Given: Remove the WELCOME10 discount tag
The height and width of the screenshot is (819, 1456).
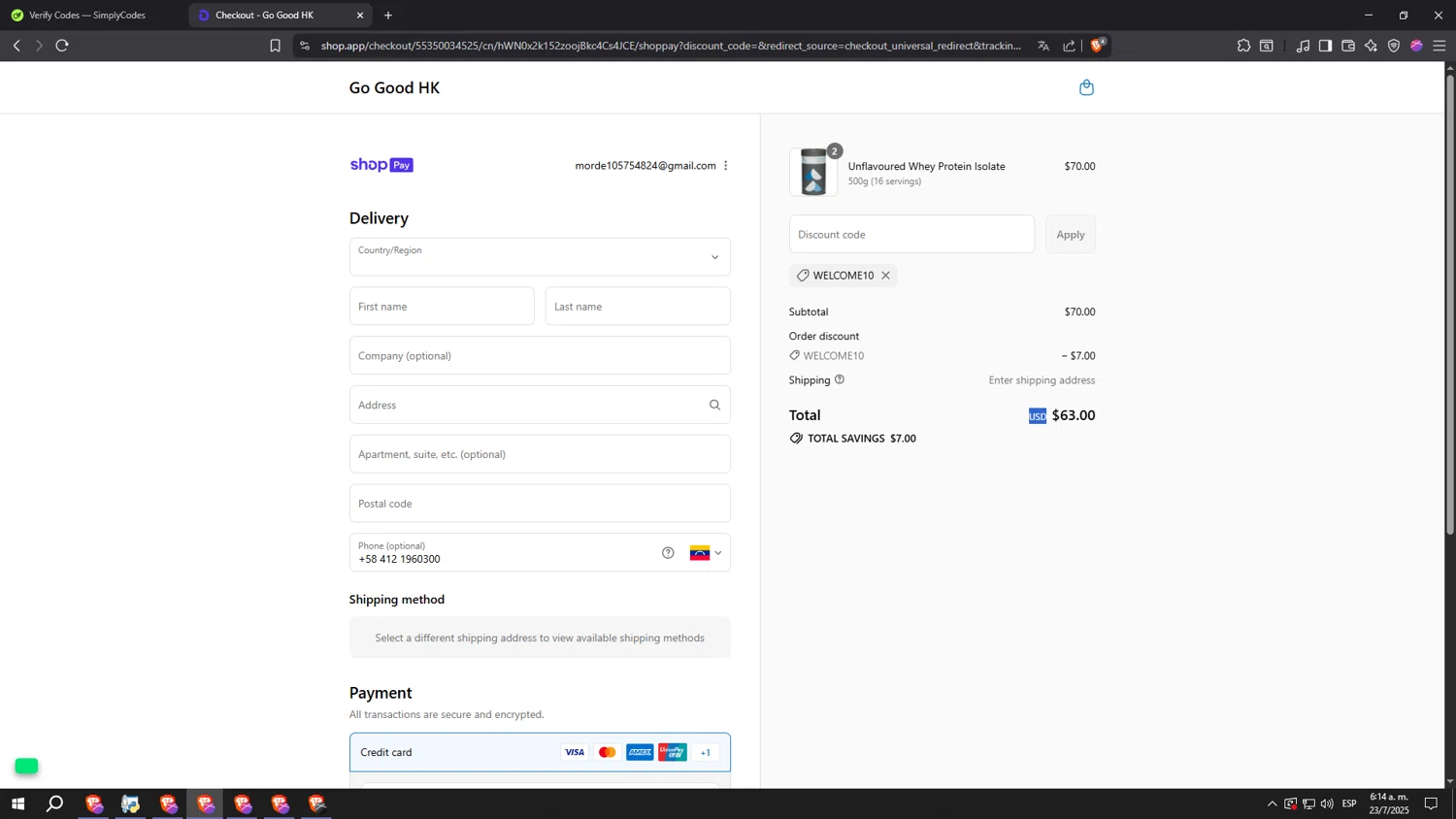Looking at the screenshot, I should pos(885,276).
